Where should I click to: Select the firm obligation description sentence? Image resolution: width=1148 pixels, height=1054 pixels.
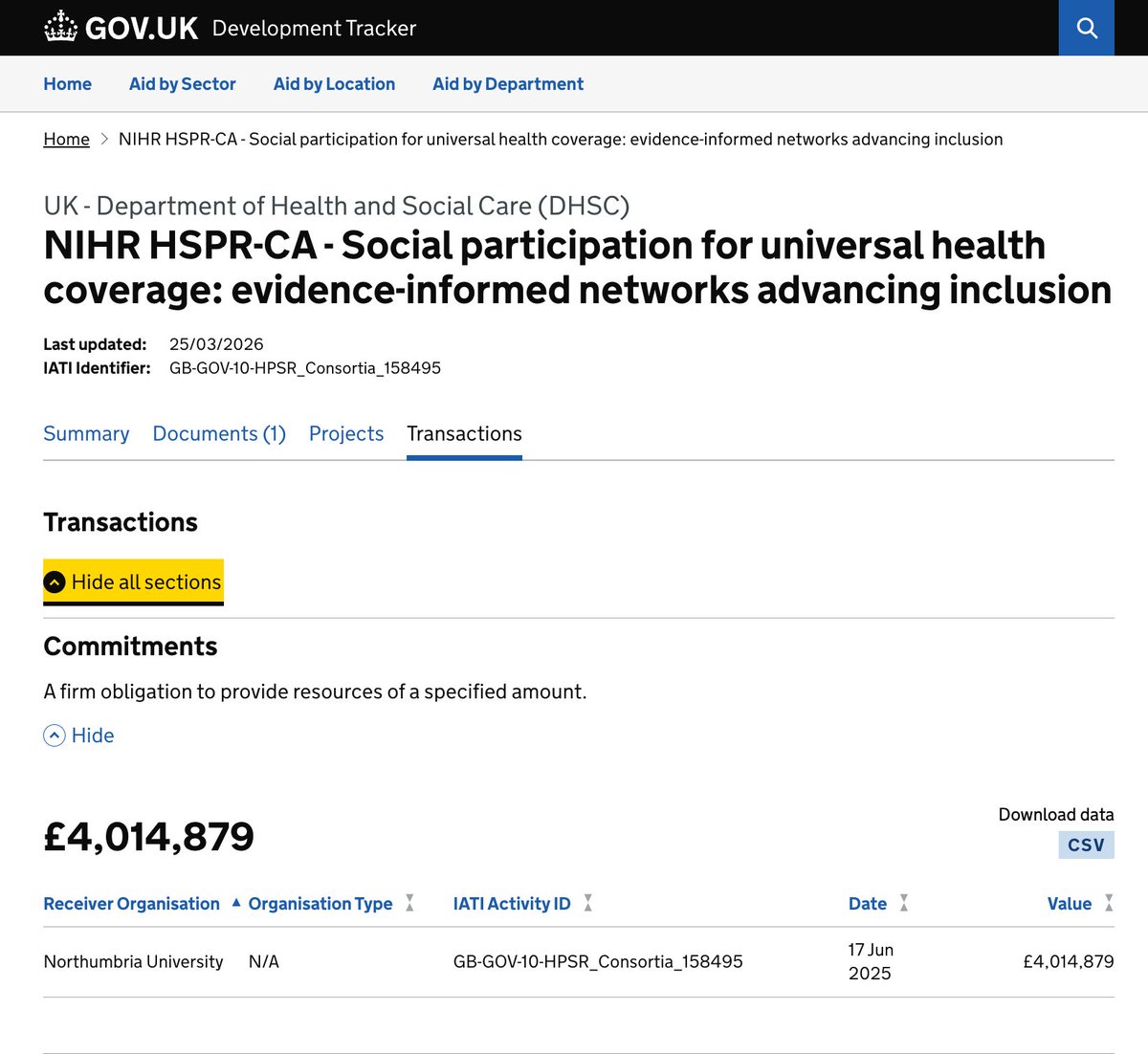click(x=315, y=692)
